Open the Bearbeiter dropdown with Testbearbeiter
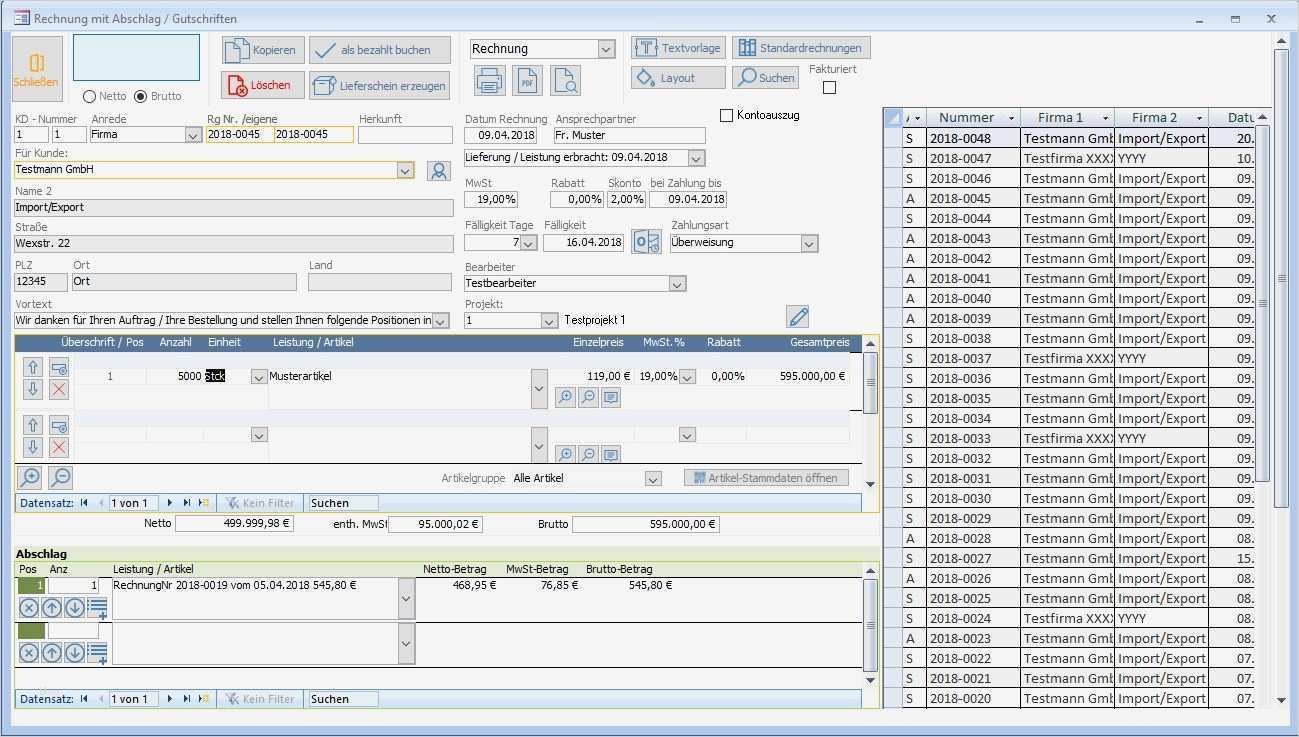This screenshot has width=1299, height=737. point(677,284)
